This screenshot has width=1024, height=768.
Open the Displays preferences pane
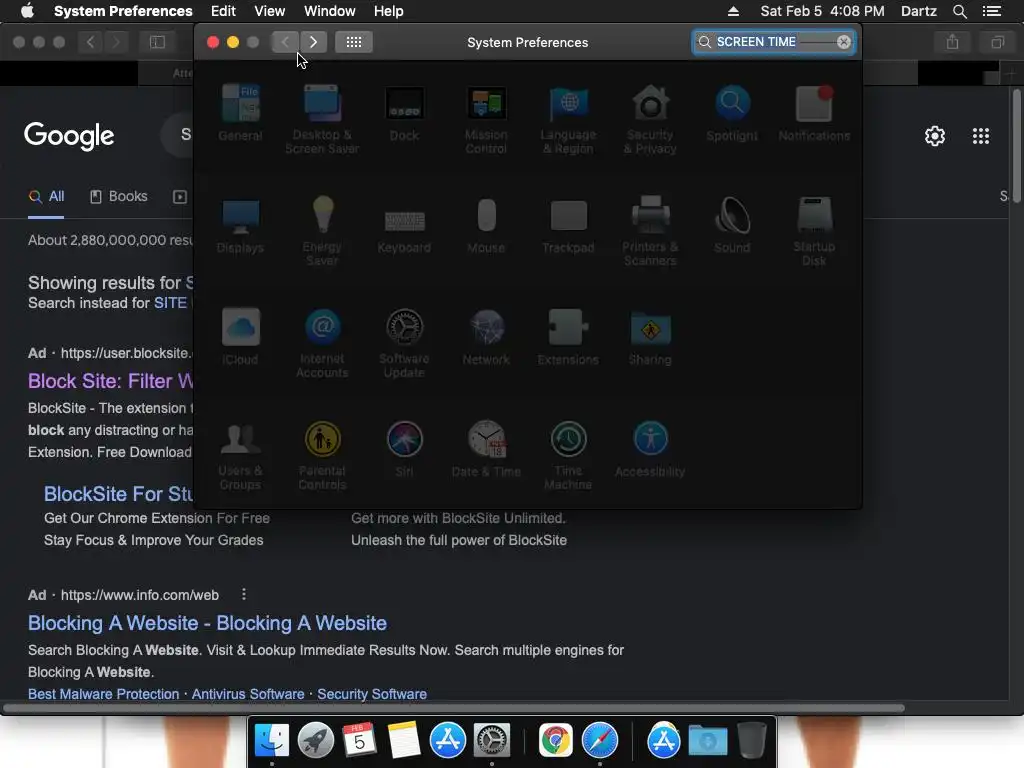tap(240, 225)
